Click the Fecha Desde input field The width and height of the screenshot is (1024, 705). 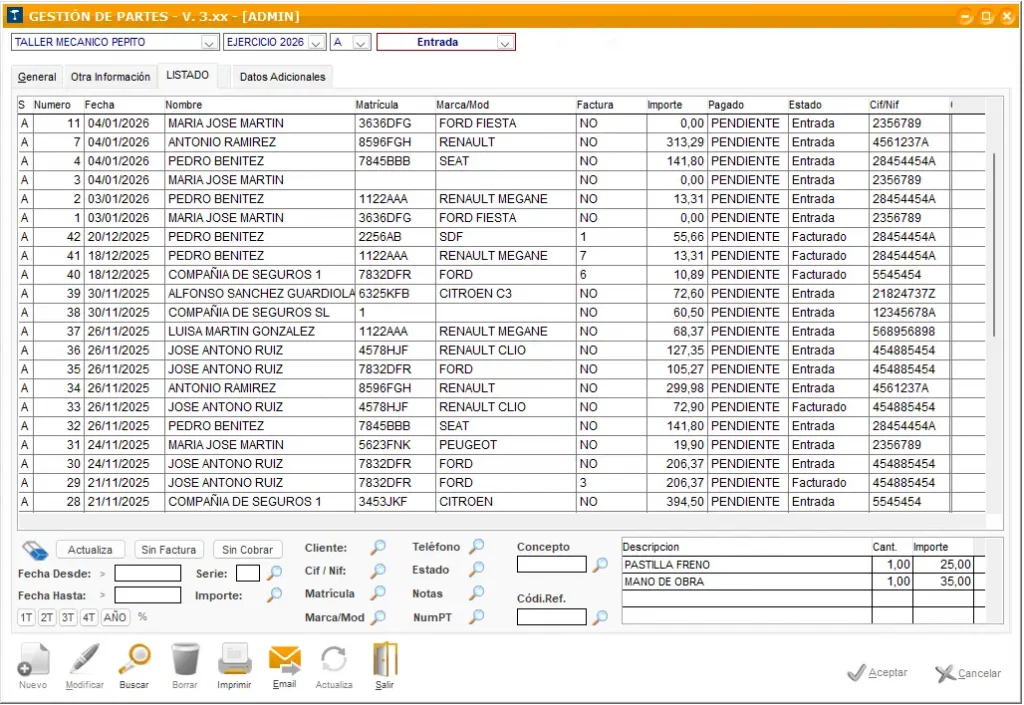(148, 573)
